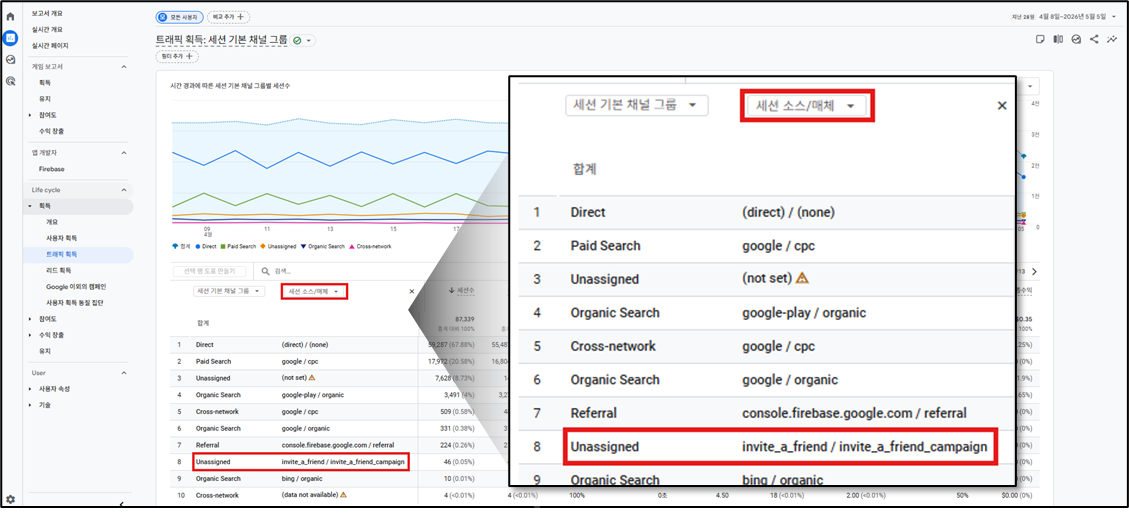Open 실시간 개요 in the sidebar
Viewport: 1129px width, 516px height.
(47, 30)
